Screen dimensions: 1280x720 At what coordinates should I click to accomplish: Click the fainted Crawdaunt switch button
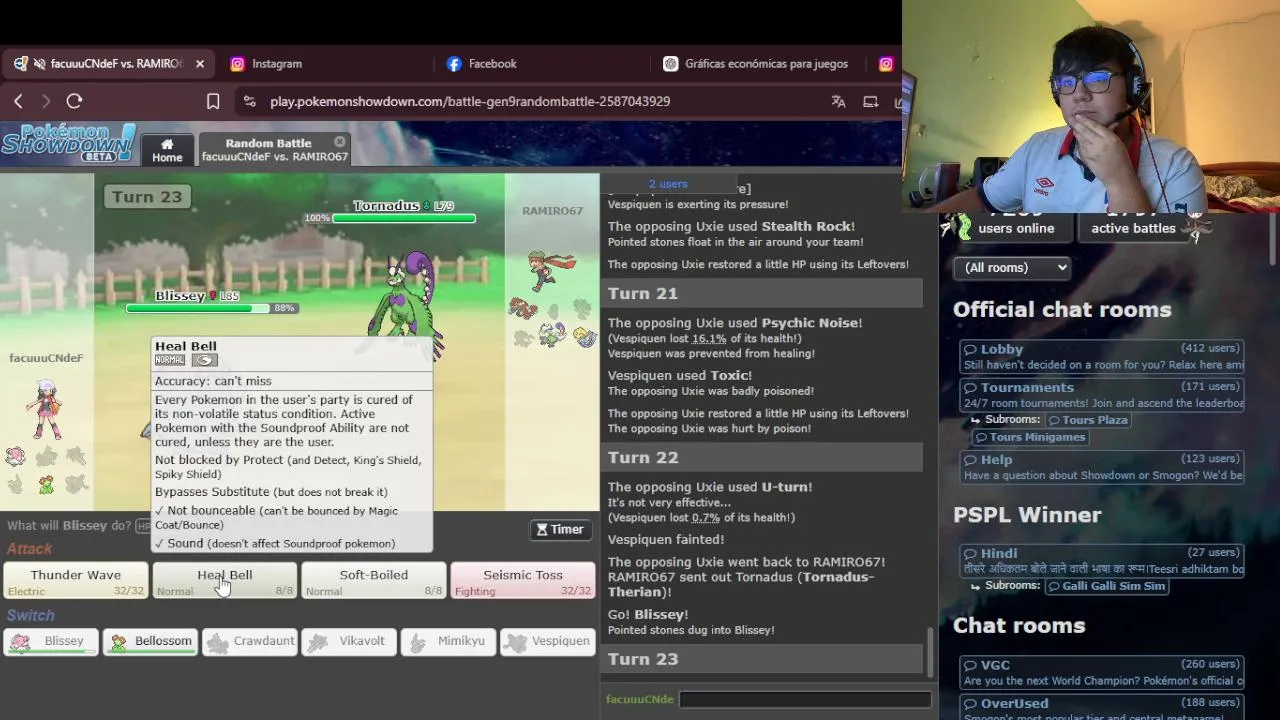tap(249, 642)
